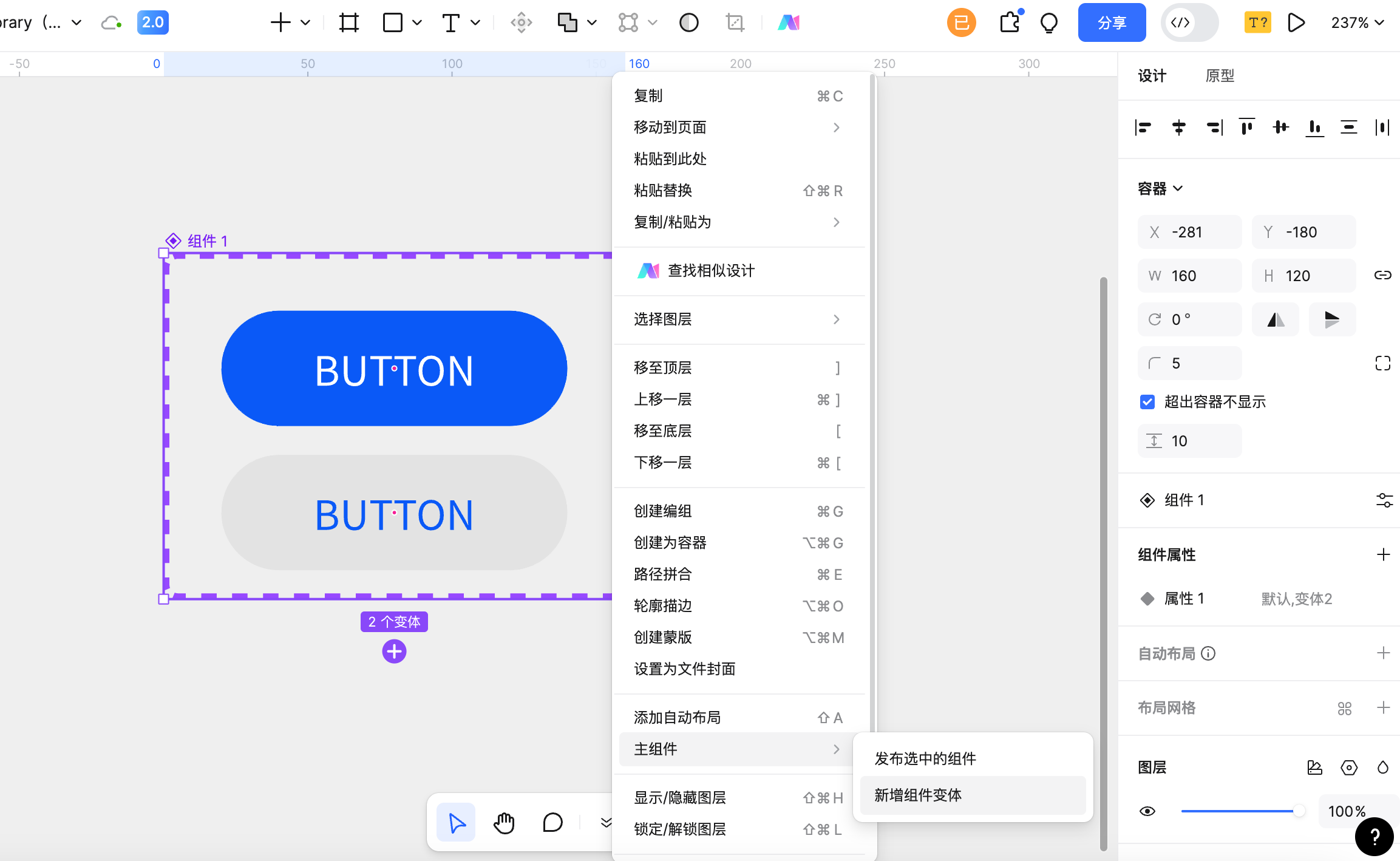The image size is (1400, 861).
Task: Select the move cursor tool
Action: pyautogui.click(x=457, y=823)
